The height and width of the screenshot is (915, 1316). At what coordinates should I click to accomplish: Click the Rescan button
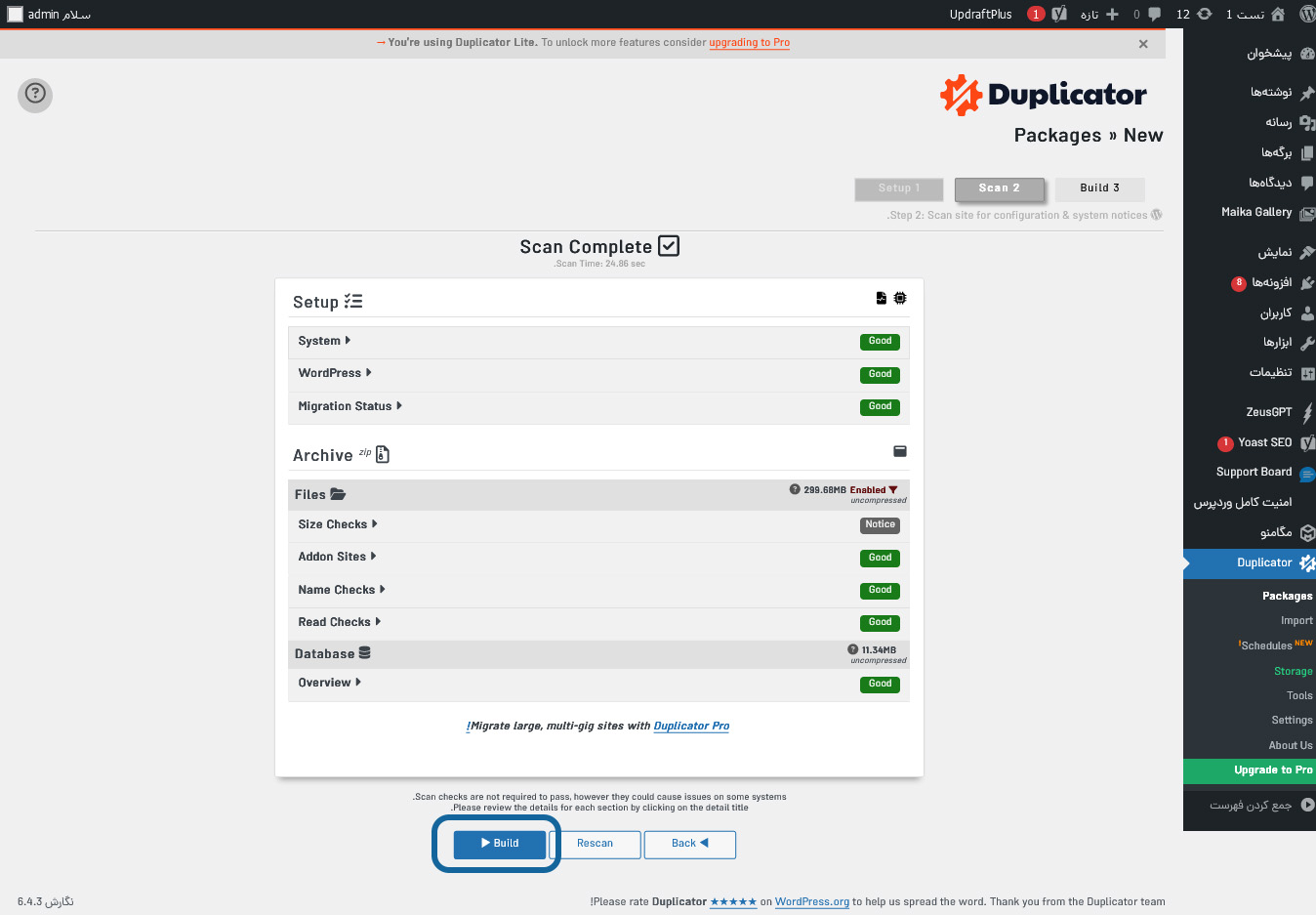pyautogui.click(x=595, y=844)
